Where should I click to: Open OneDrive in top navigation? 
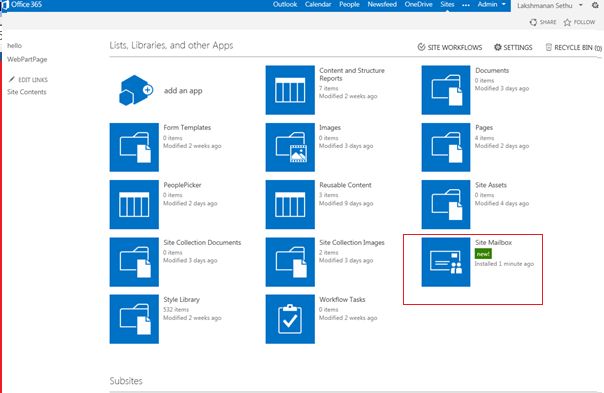click(x=418, y=4)
